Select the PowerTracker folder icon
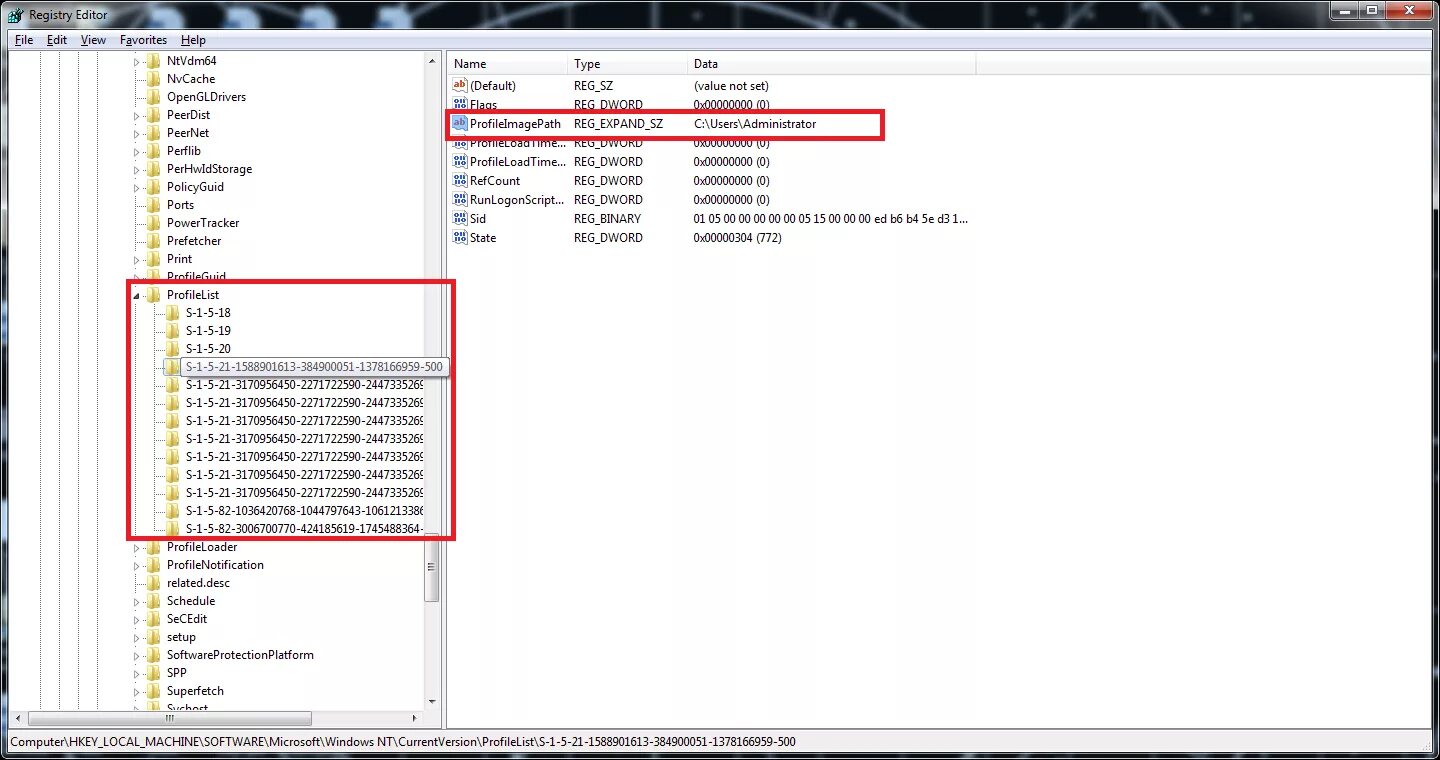Image resolution: width=1440 pixels, height=760 pixels. tap(152, 223)
